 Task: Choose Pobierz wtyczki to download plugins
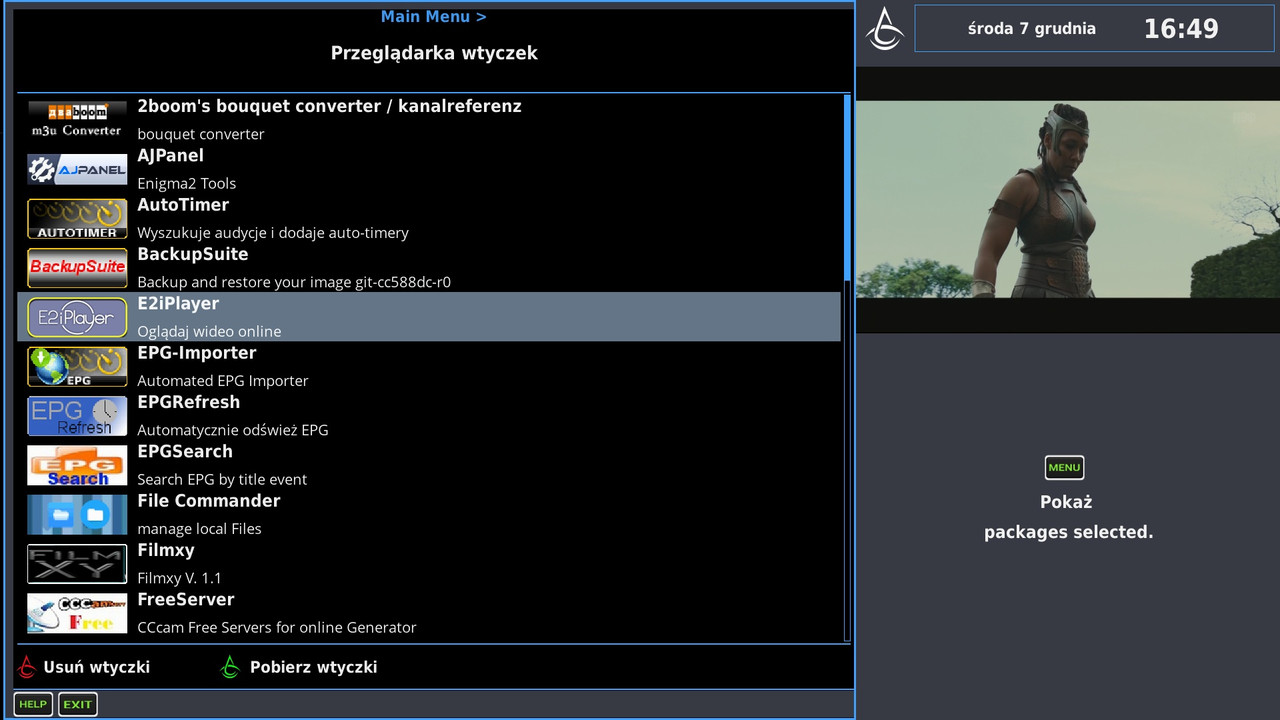313,667
